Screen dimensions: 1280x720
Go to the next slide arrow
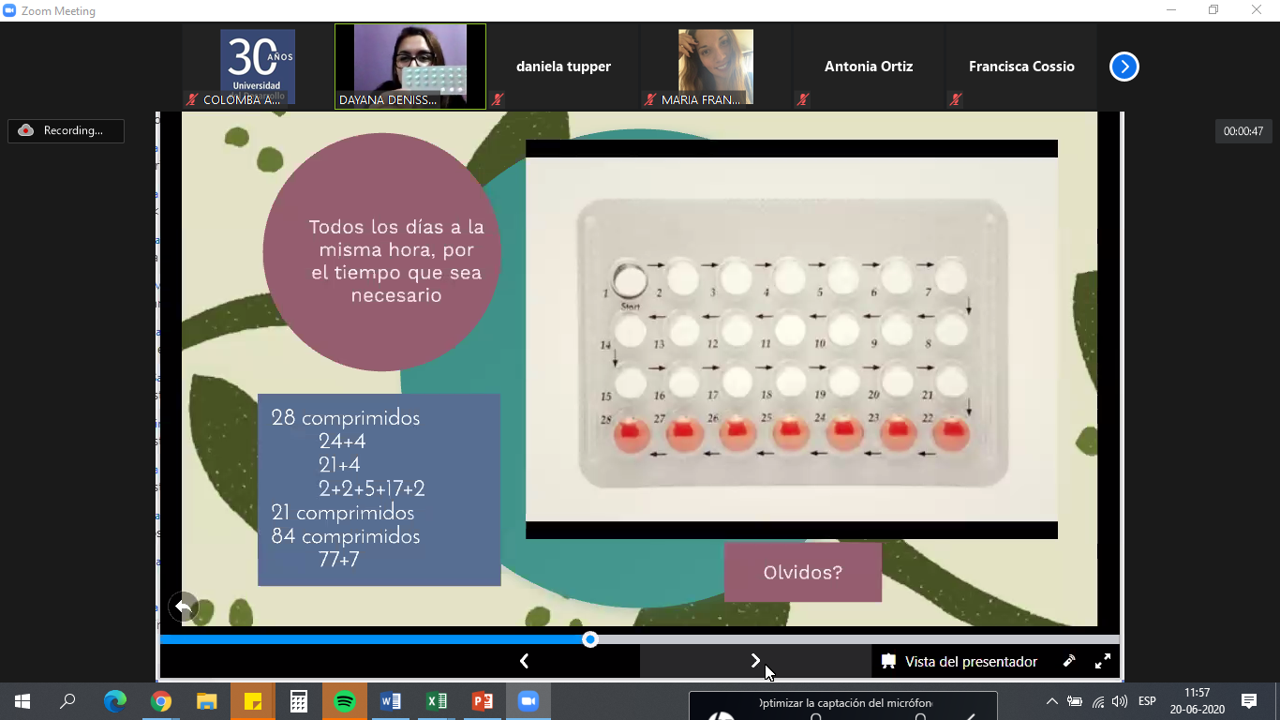(x=755, y=661)
